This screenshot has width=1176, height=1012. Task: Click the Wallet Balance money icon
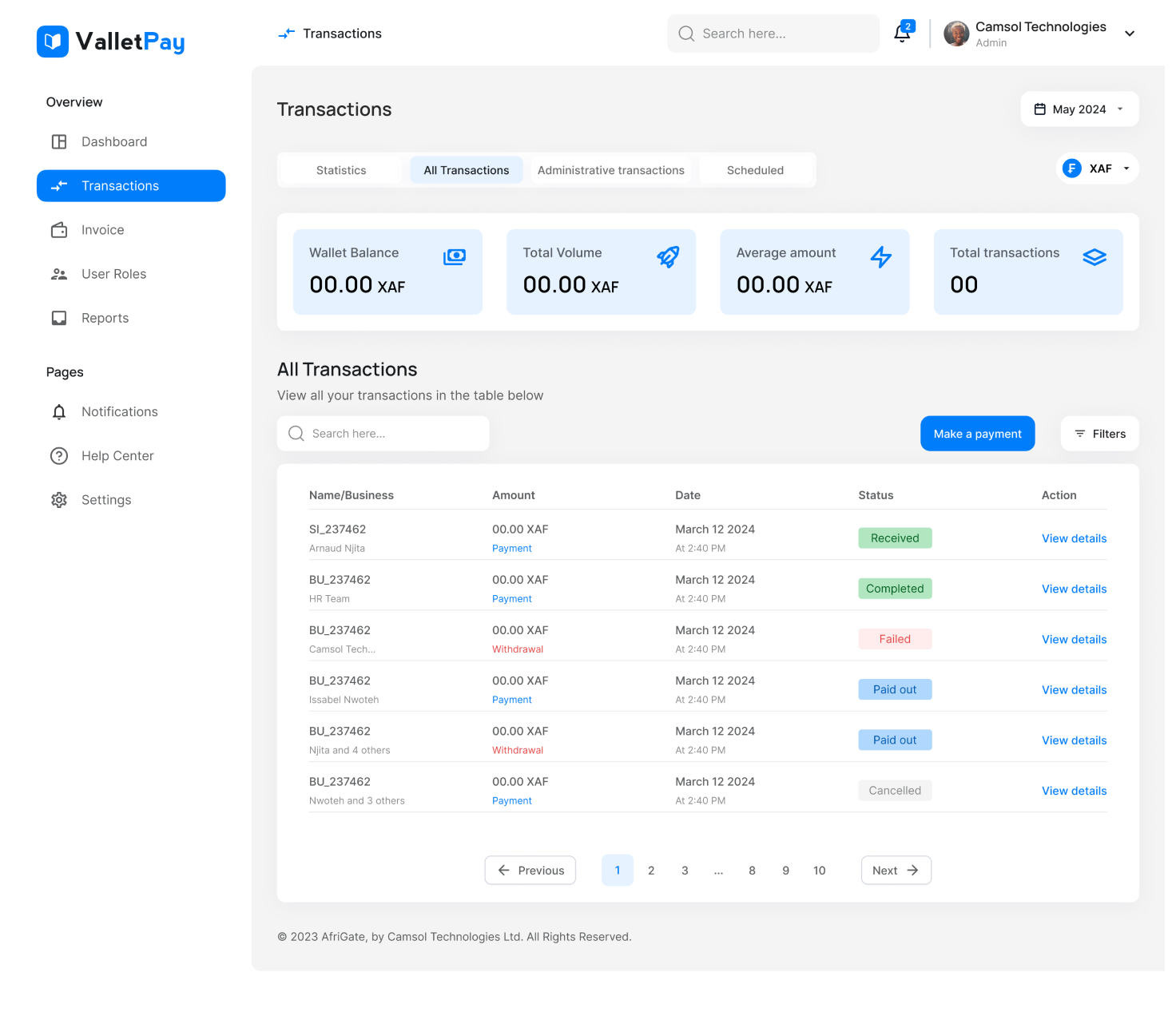pyautogui.click(x=454, y=256)
